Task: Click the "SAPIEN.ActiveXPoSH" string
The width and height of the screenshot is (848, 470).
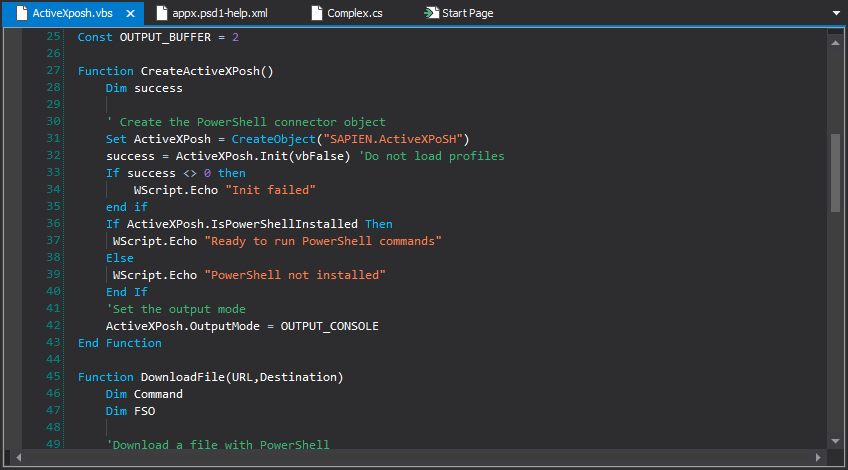Action: [393, 139]
